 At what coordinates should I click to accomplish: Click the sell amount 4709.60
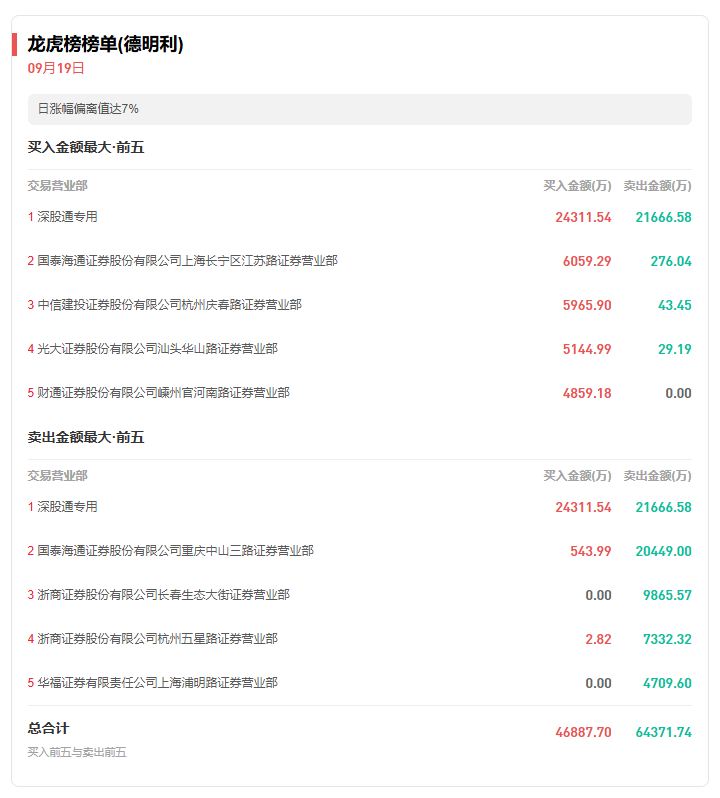[x=667, y=683]
